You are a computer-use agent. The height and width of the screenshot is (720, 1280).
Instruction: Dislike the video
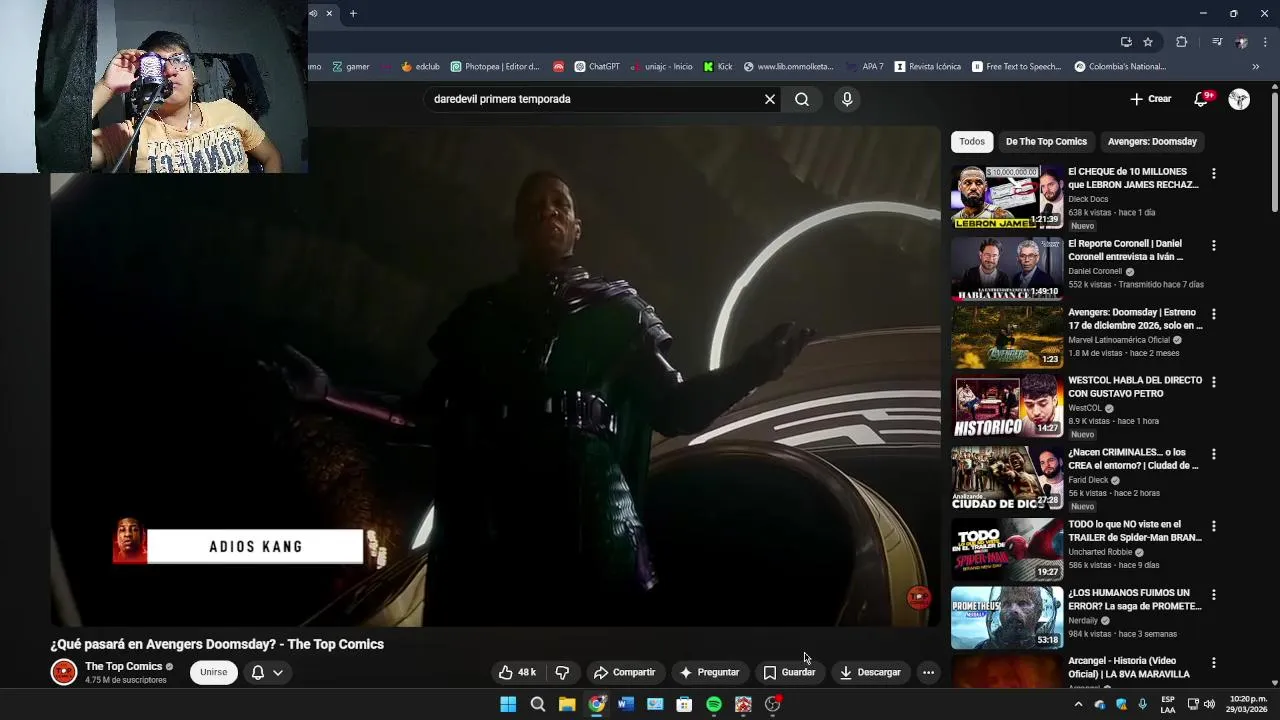562,672
